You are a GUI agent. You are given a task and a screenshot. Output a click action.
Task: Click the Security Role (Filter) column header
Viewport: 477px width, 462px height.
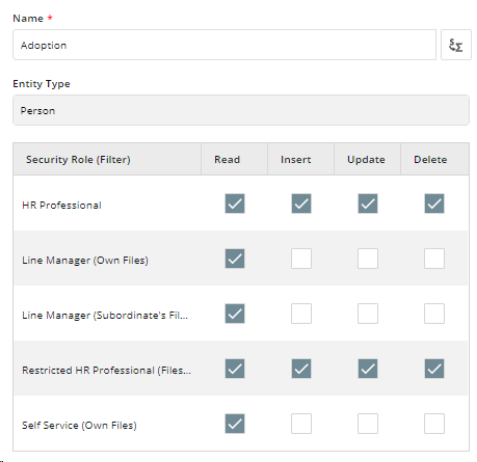click(107, 159)
